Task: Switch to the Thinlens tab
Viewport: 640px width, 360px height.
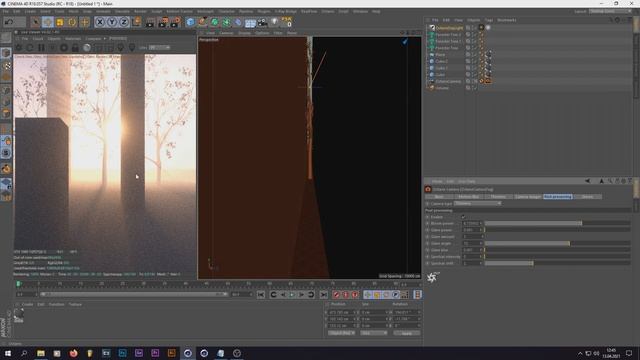Action: click(498, 197)
